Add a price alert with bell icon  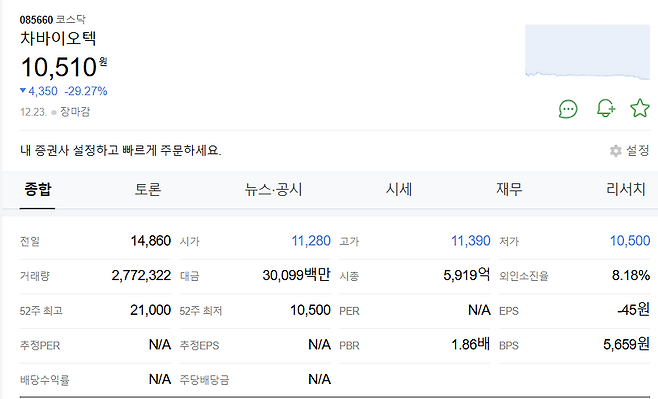pyautogui.click(x=606, y=108)
